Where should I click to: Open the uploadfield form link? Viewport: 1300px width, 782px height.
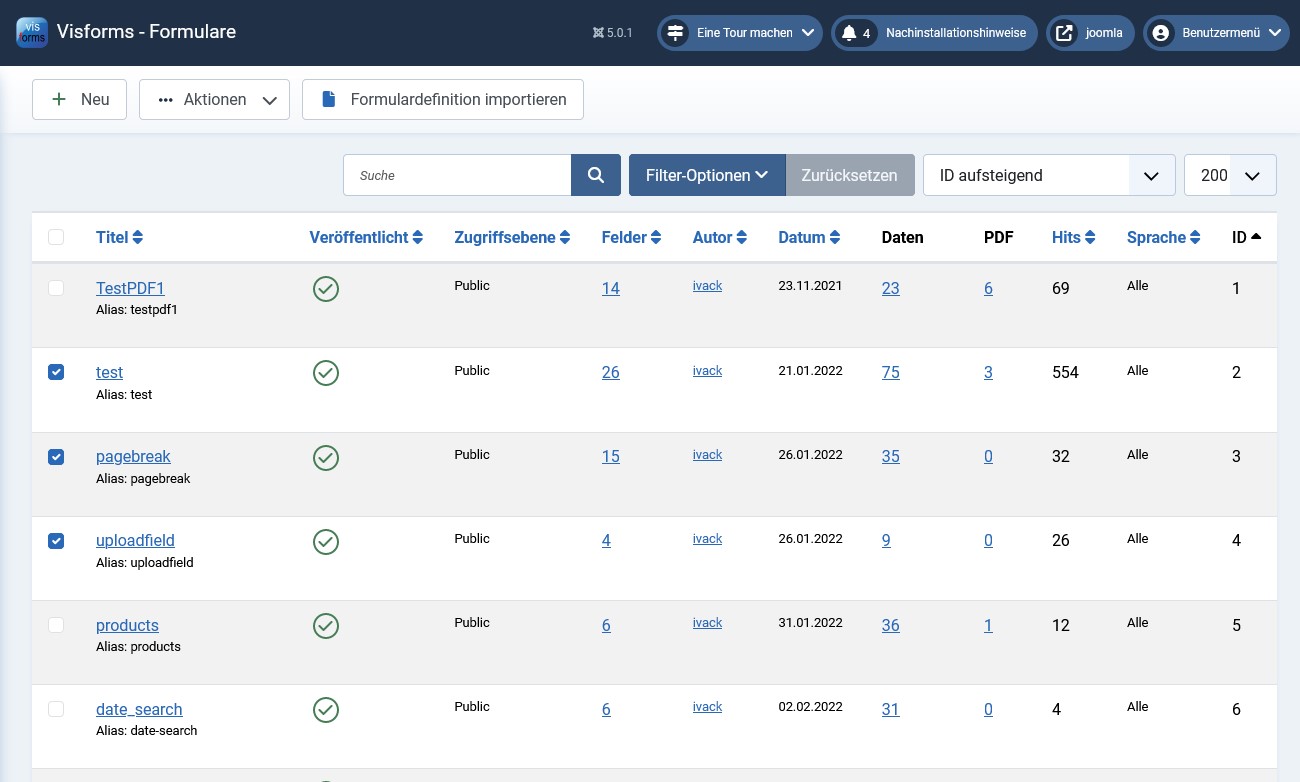(x=135, y=541)
